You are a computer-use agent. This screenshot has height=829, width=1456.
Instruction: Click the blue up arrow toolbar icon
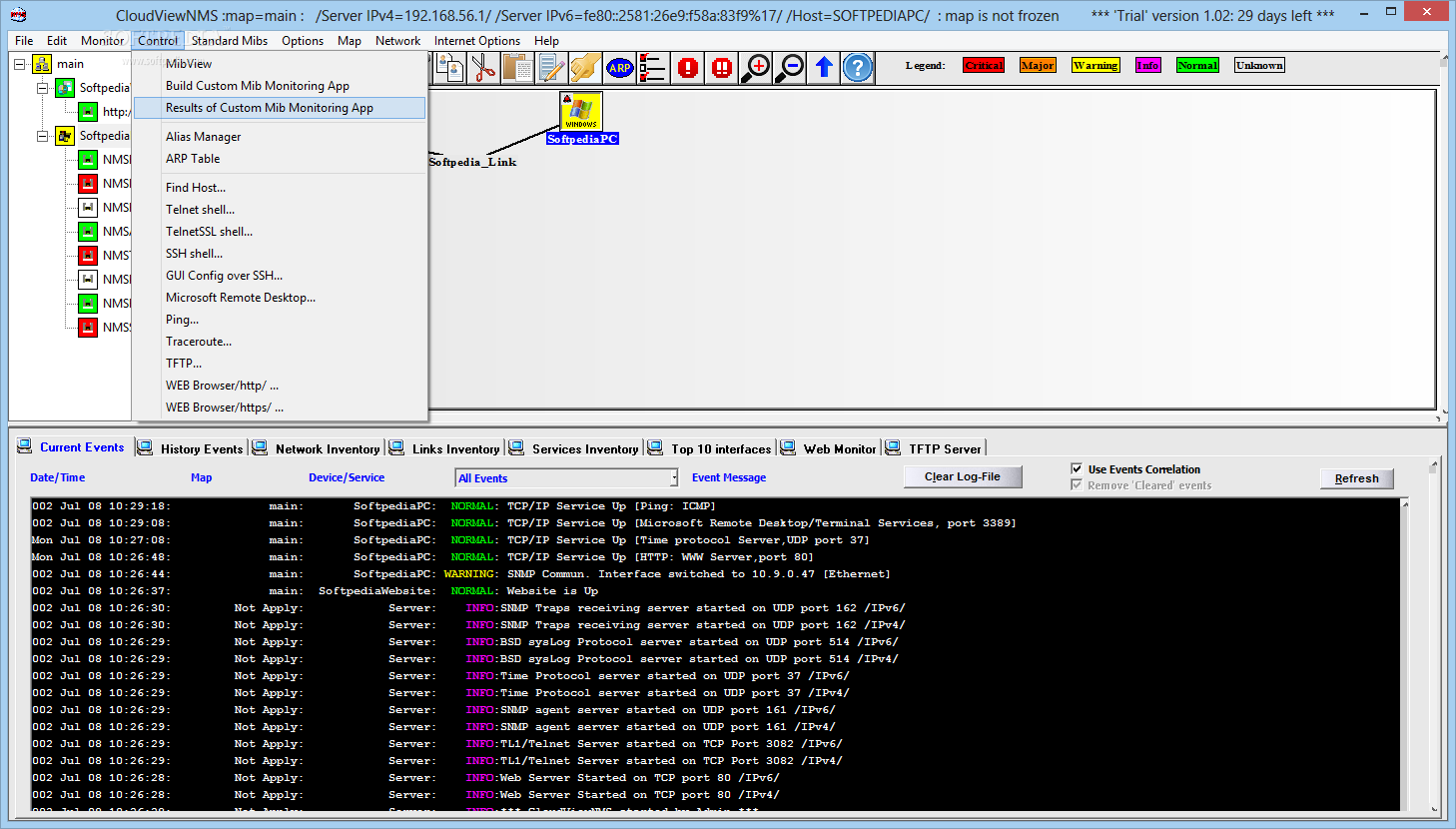click(824, 68)
